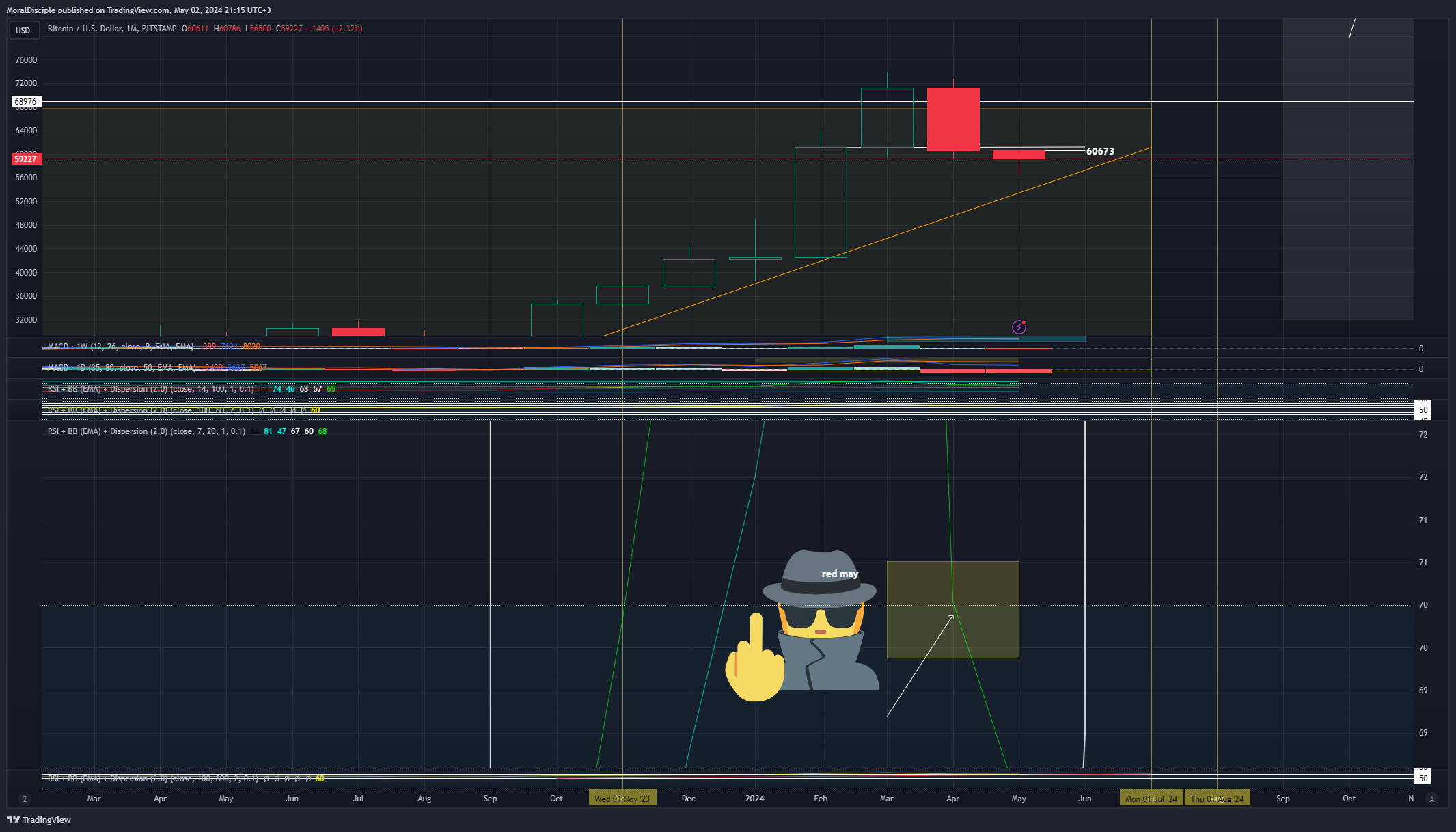The width and height of the screenshot is (1456, 832).
Task: Click the 32000 price axis label
Action: (x=26, y=320)
